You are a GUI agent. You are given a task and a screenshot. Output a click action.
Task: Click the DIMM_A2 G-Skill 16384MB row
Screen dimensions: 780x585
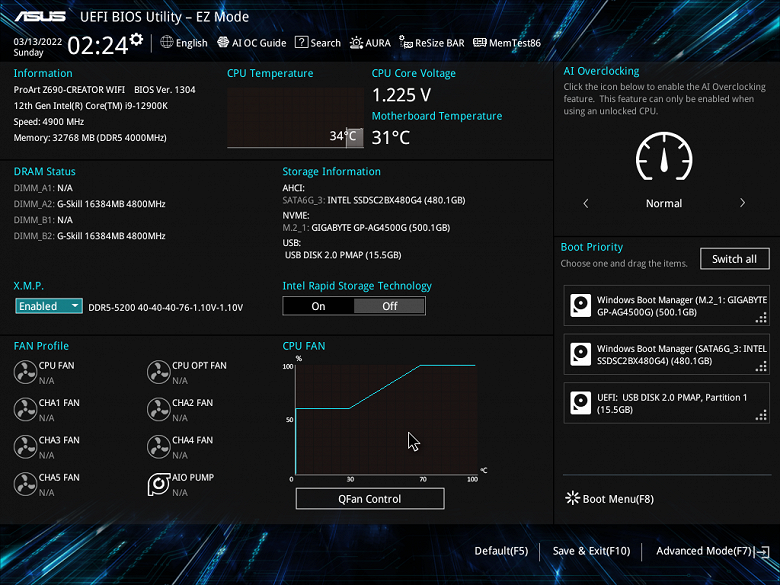(90, 204)
